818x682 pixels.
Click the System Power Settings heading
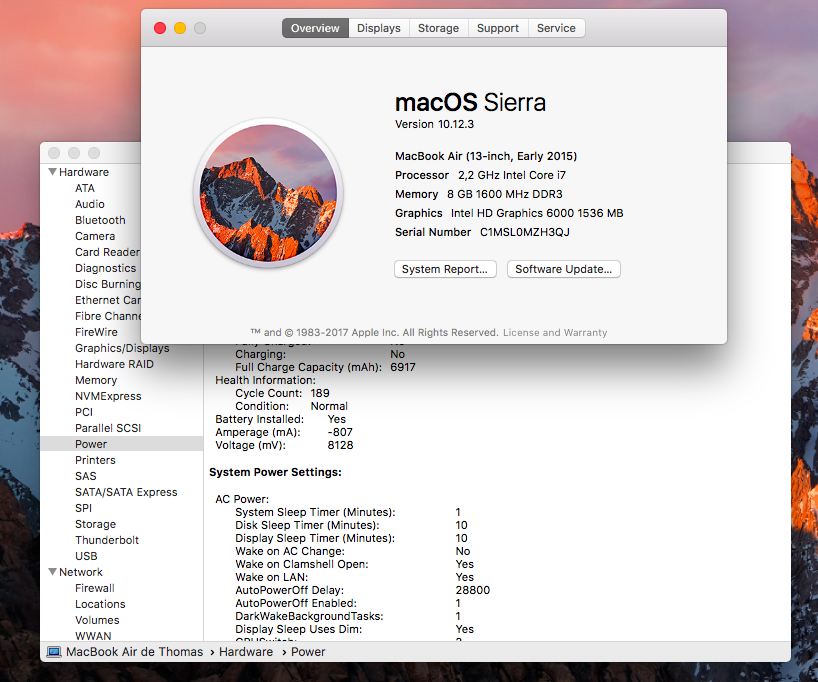[x=275, y=472]
